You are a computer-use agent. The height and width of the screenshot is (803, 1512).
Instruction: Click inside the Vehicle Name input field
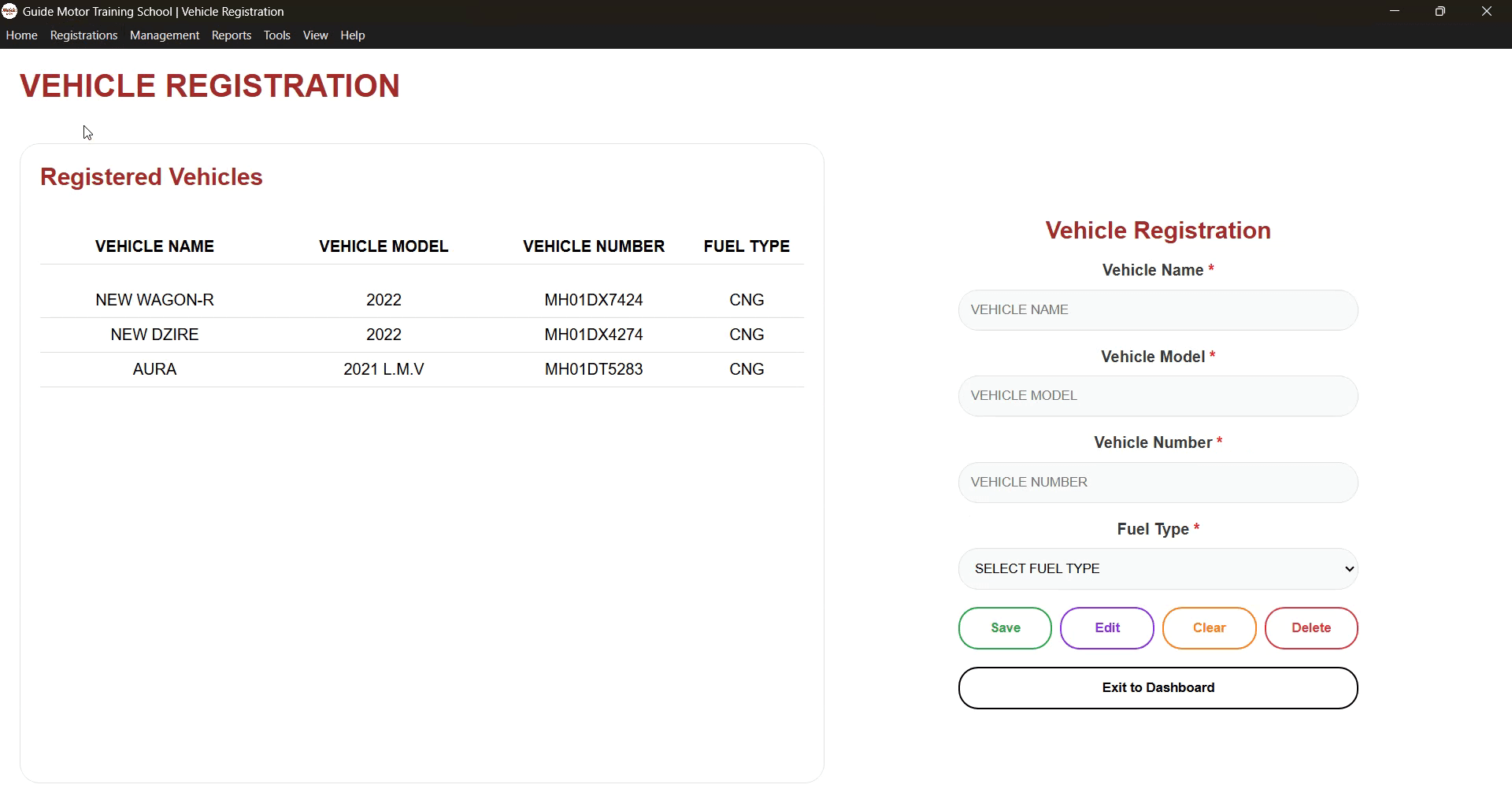coord(1158,309)
